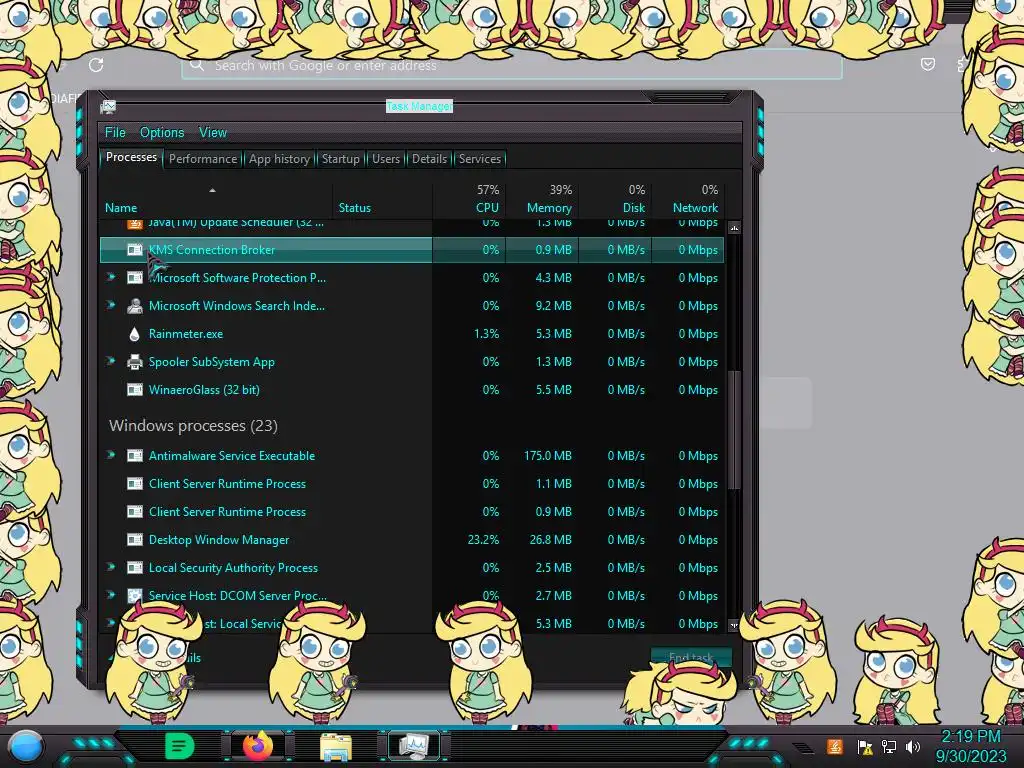
Task: Click End task button
Action: [691, 657]
